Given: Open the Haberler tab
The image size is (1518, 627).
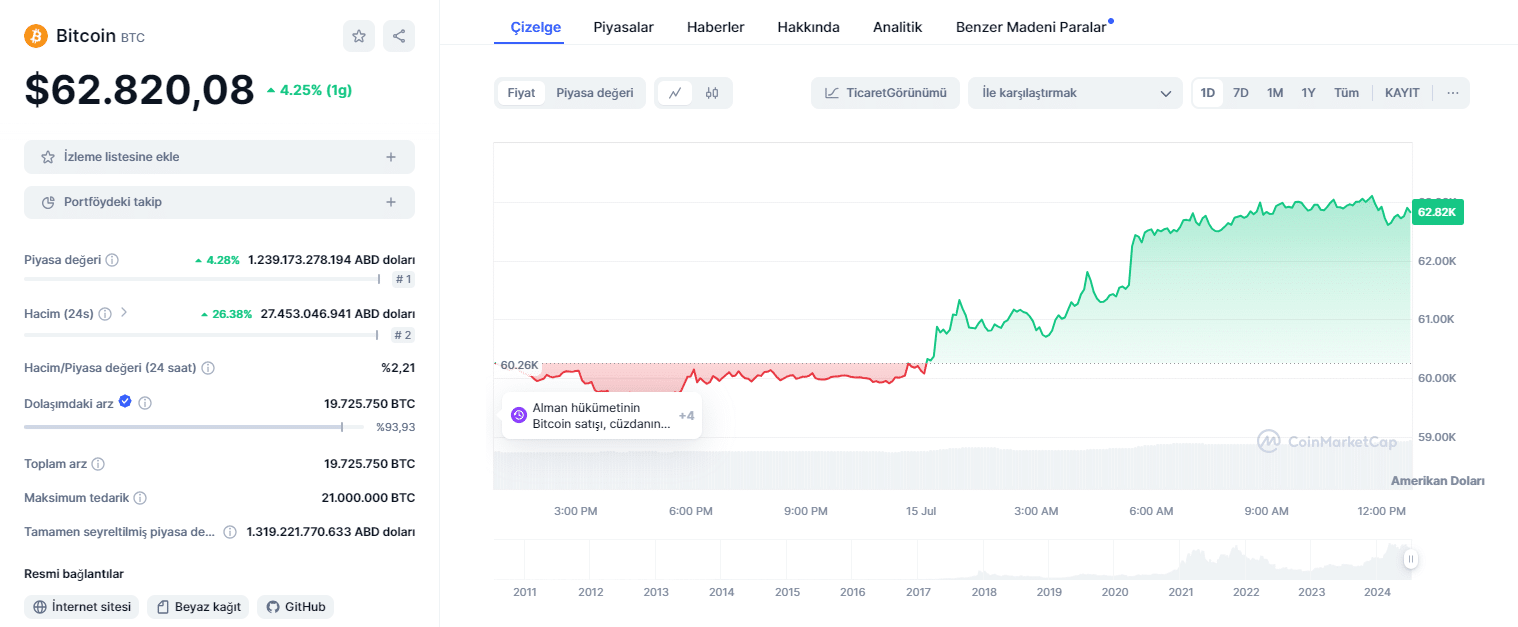Looking at the screenshot, I should (715, 27).
